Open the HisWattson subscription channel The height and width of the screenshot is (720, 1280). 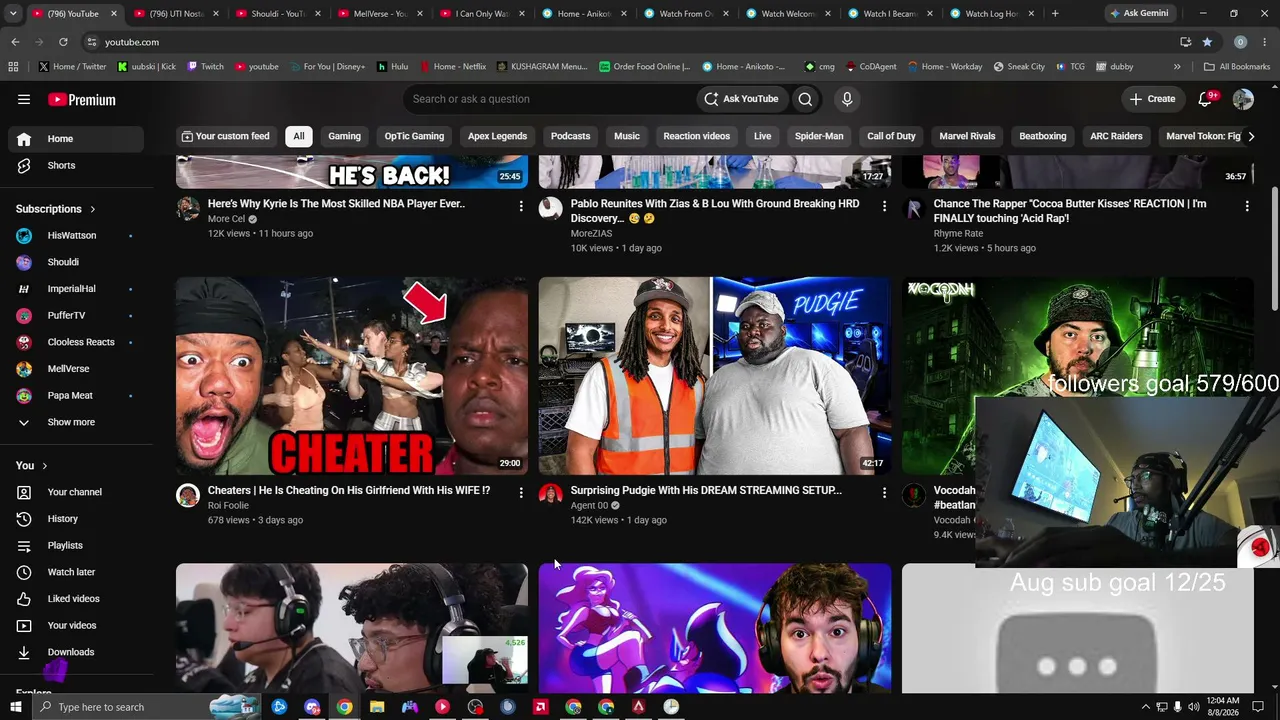[x=76, y=236]
